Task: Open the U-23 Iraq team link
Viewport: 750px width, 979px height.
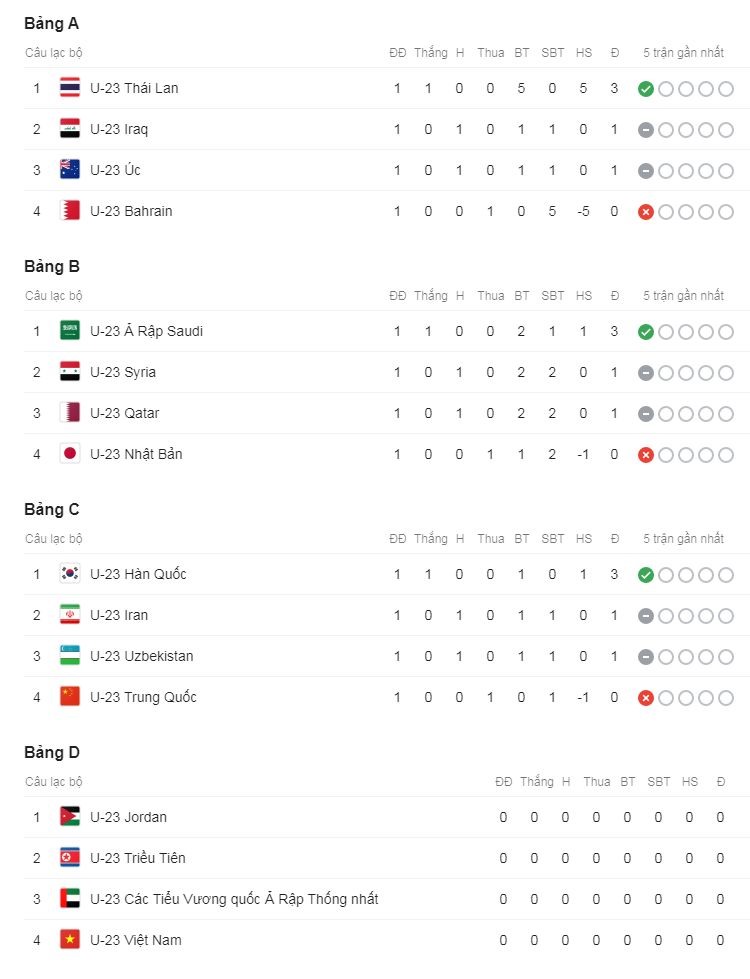Action: click(x=119, y=129)
